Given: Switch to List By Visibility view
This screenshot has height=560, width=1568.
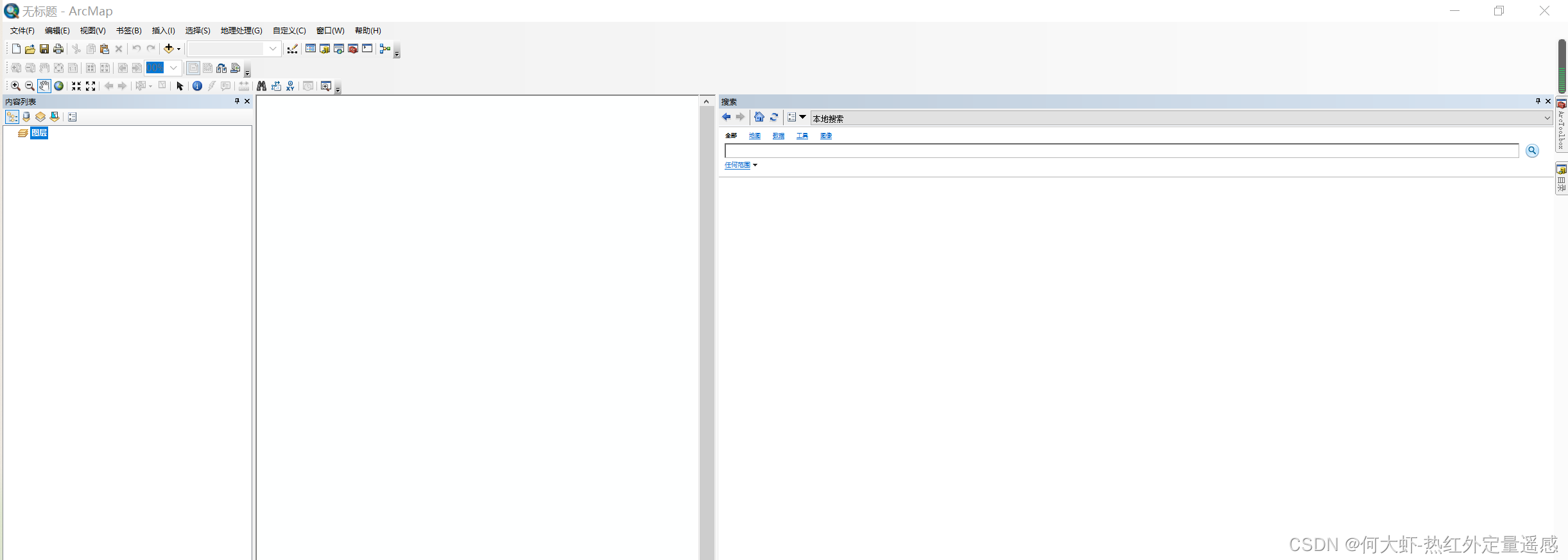Looking at the screenshot, I should [40, 117].
